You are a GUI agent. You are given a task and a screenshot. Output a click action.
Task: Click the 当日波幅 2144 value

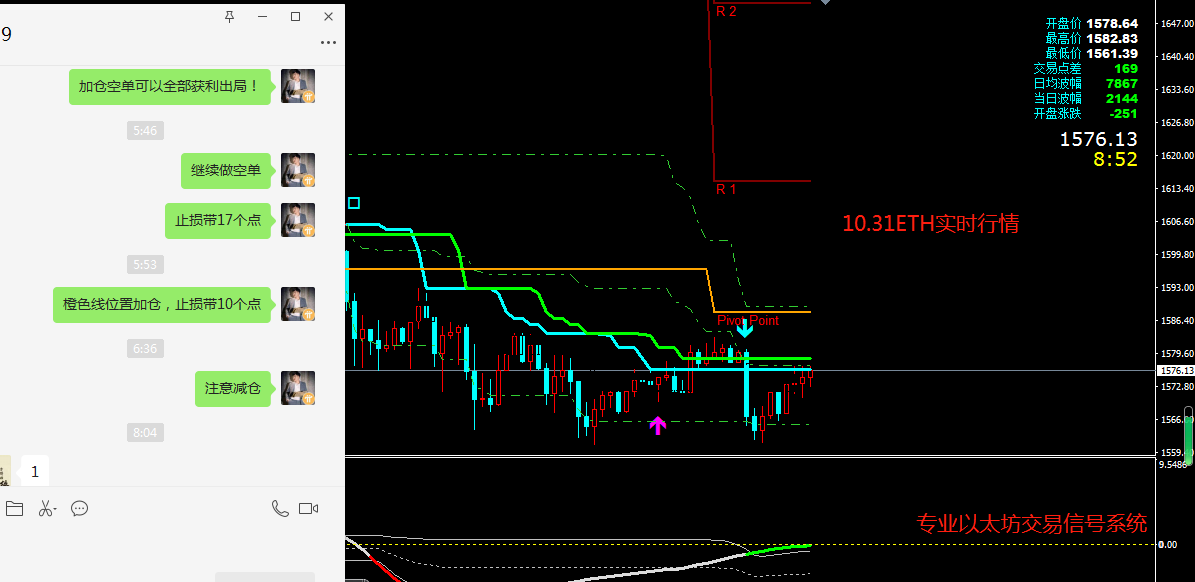[1121, 99]
